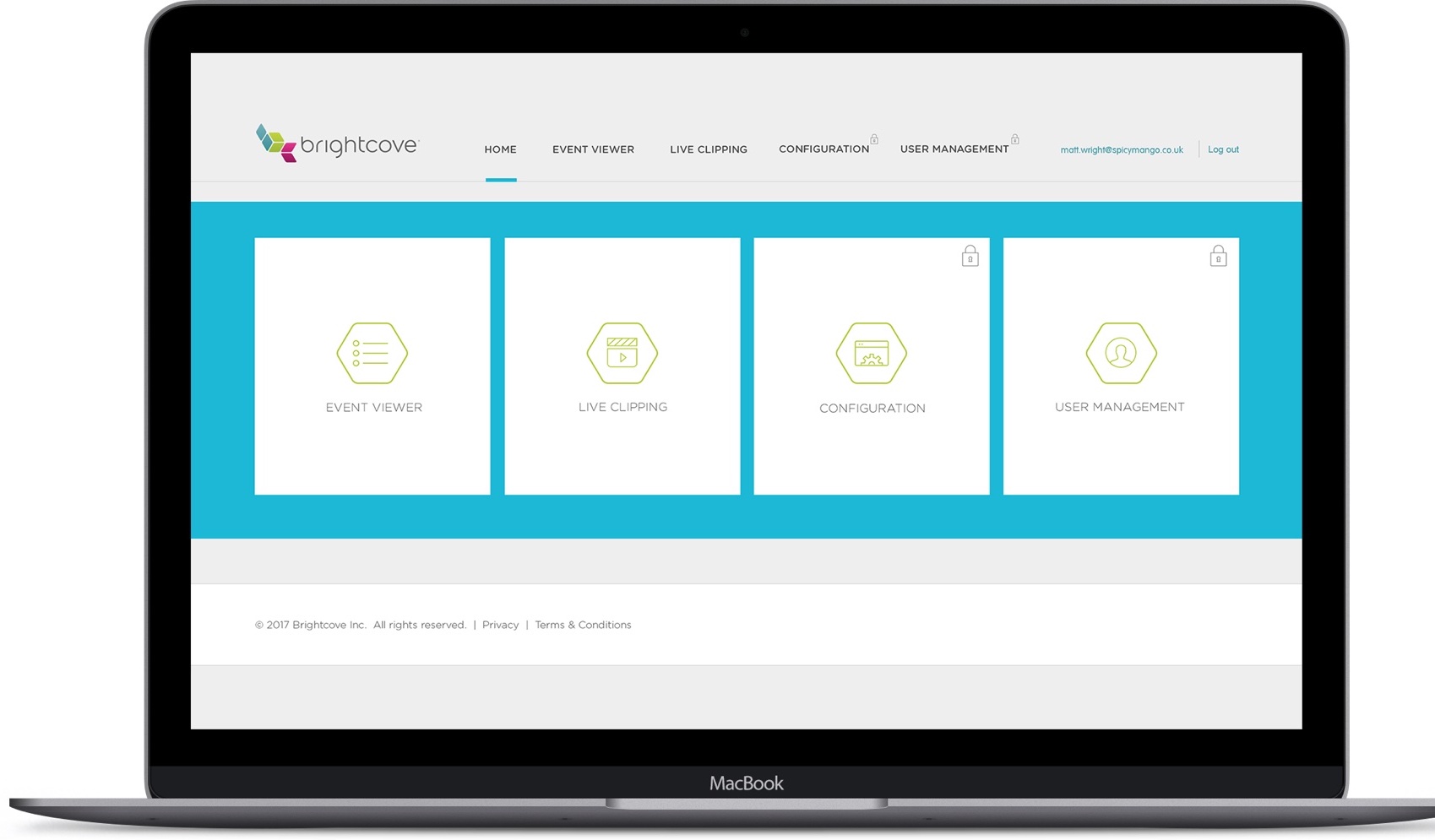Go to the Home tab in navigation
The image size is (1435, 840).
[500, 149]
